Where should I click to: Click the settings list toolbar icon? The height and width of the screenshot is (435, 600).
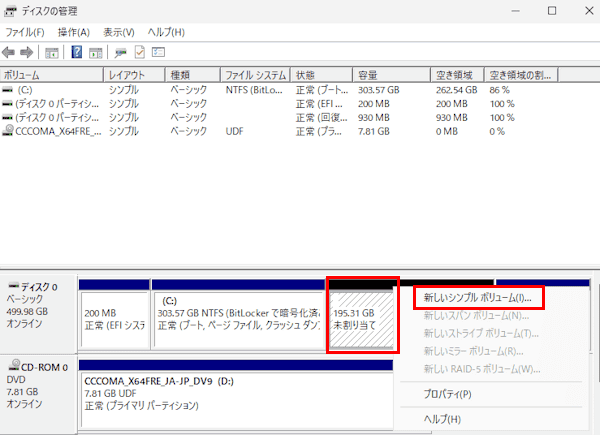(x=158, y=52)
